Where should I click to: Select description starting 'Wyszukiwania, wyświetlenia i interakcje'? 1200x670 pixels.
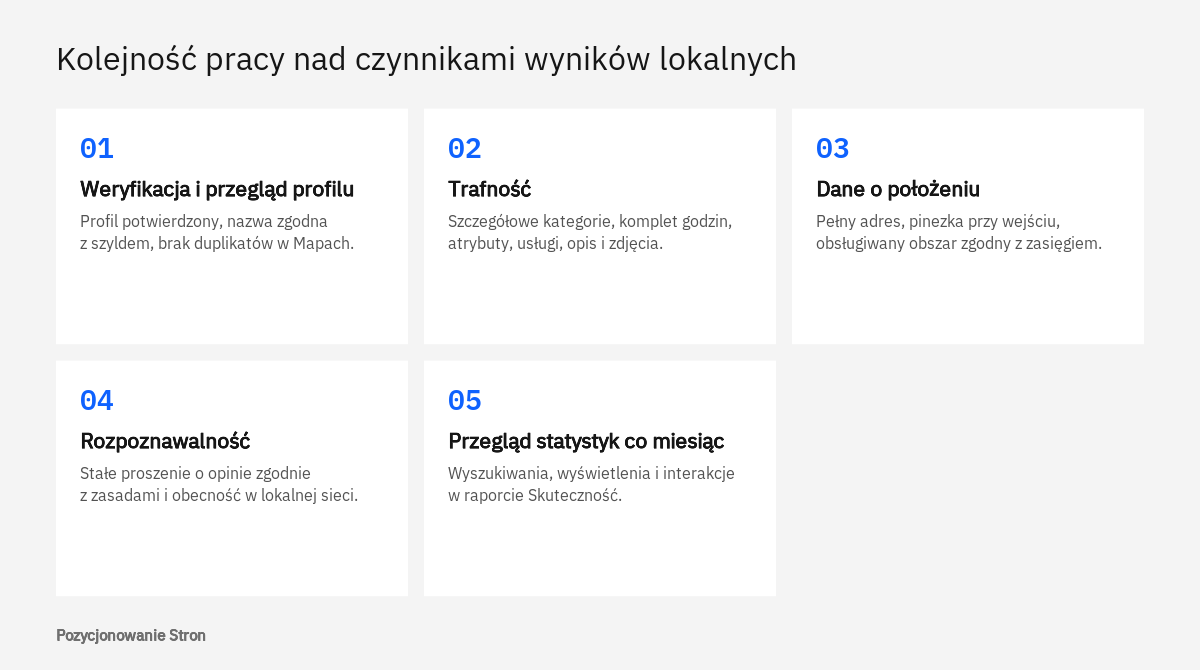592,484
